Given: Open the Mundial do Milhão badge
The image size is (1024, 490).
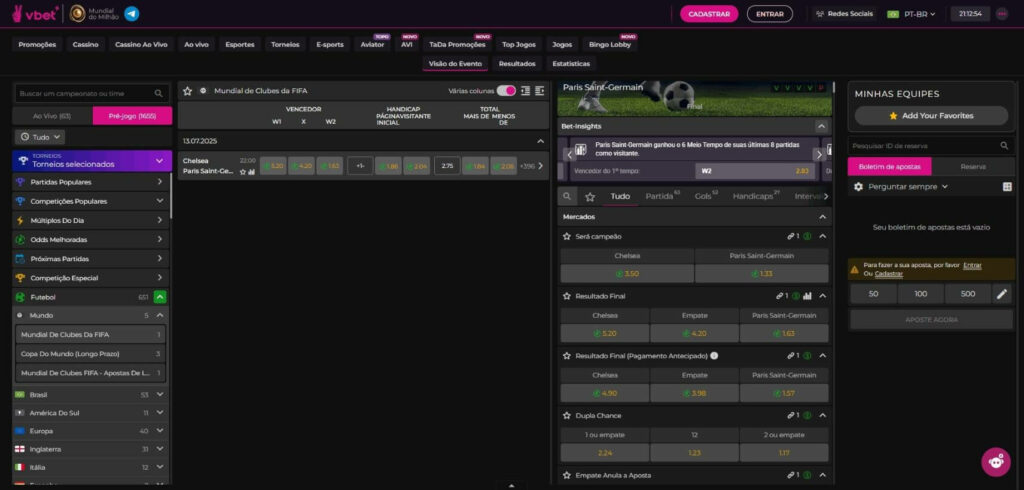Looking at the screenshot, I should (x=93, y=14).
